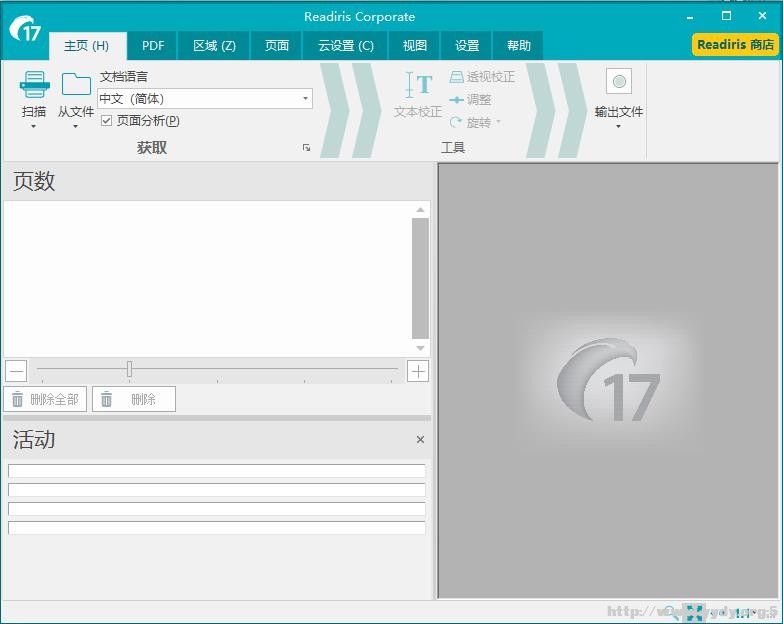The width and height of the screenshot is (783, 624).
Task: Click the fit-to-window icon in status bar
Action: click(x=694, y=613)
